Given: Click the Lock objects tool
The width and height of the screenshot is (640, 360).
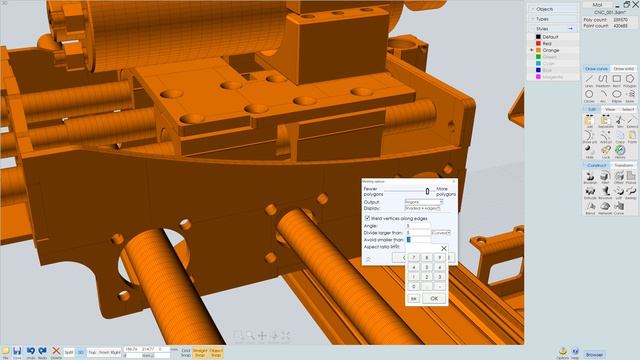Looking at the screenshot, I should 606,152.
